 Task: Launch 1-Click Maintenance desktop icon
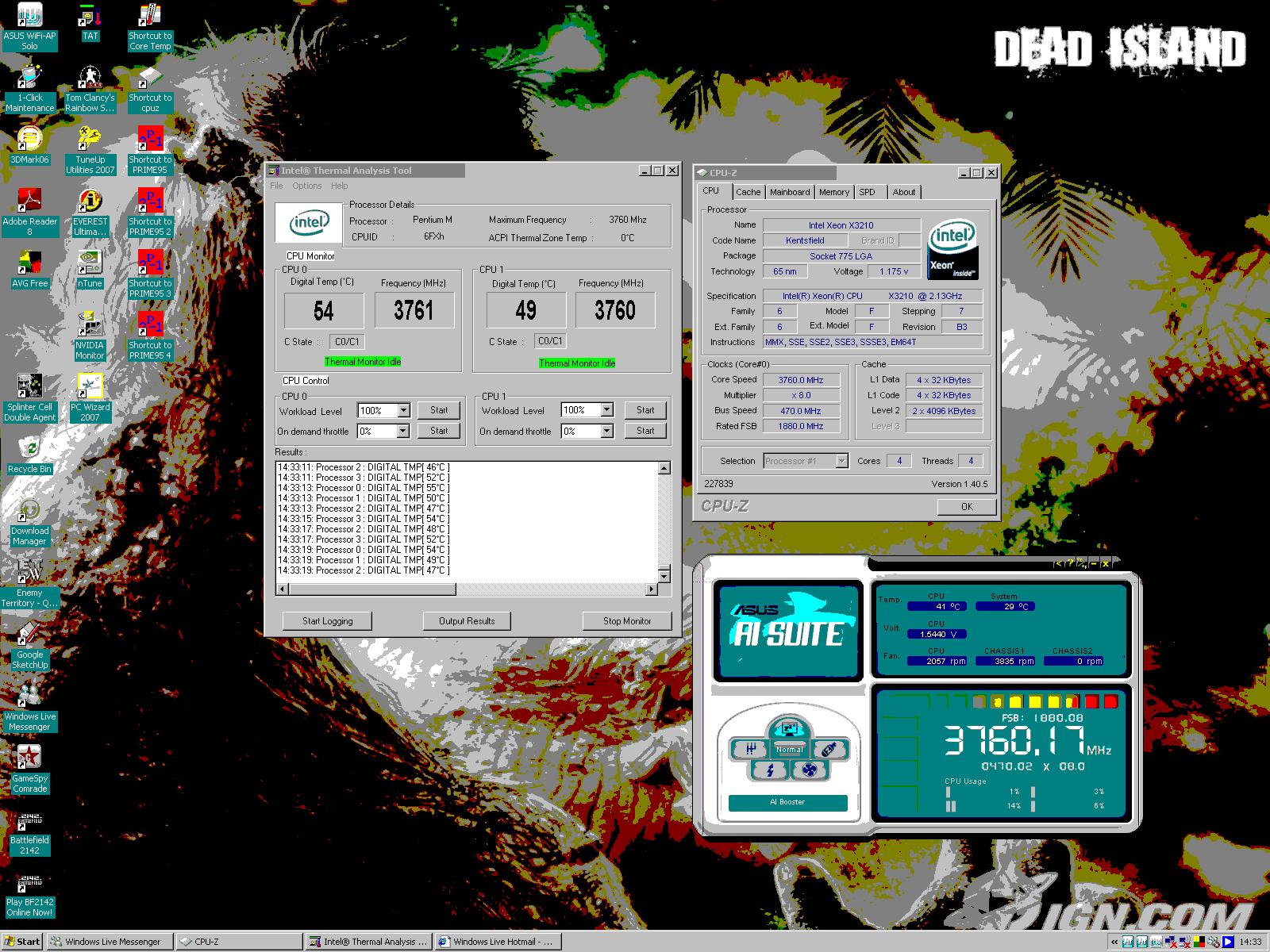29,89
